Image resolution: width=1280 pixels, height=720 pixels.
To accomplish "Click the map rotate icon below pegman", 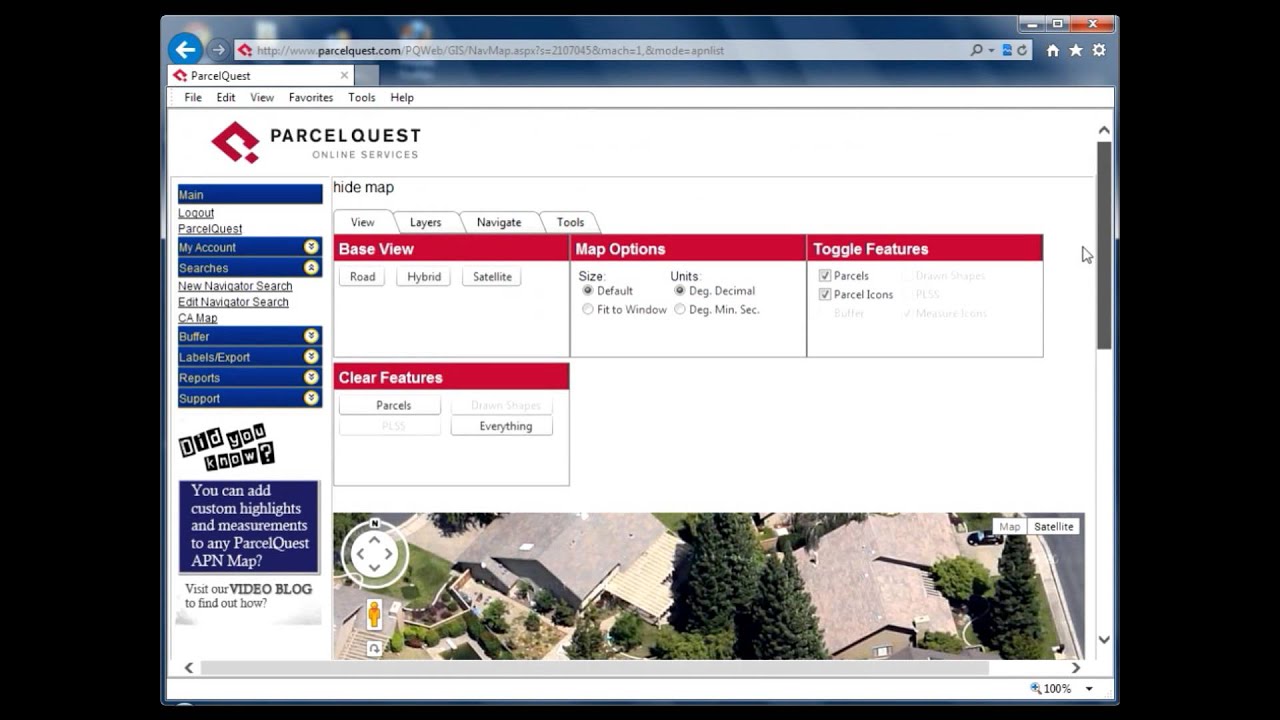I will click(x=374, y=648).
